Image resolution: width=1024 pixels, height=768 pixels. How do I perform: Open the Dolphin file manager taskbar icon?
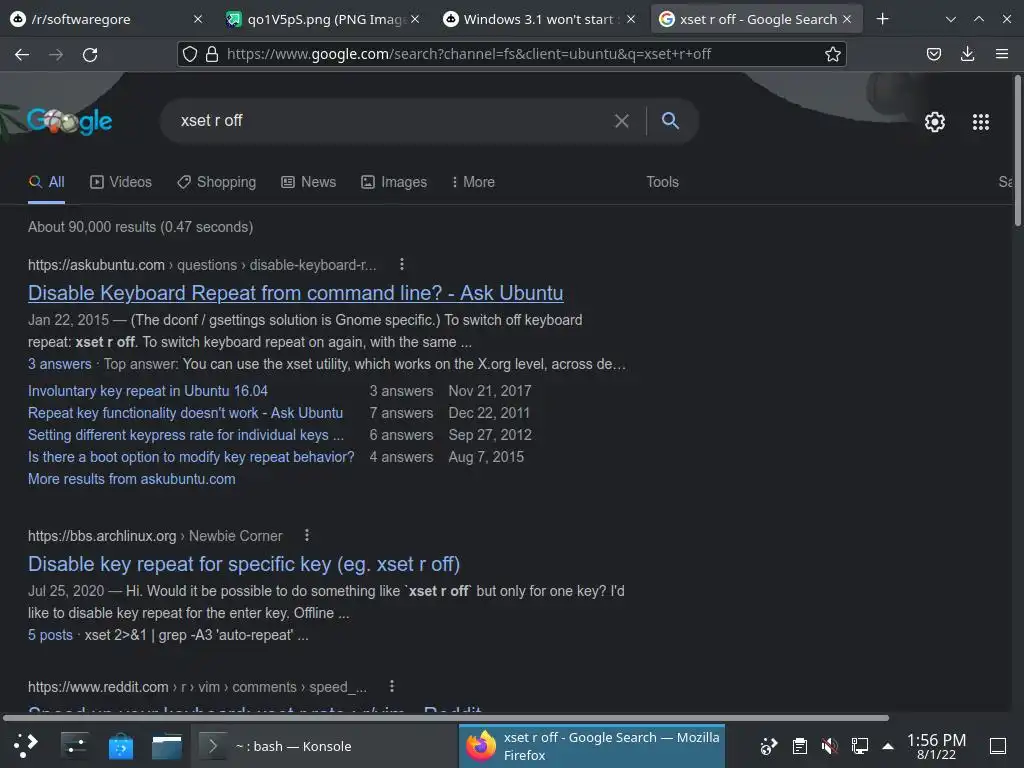167,745
